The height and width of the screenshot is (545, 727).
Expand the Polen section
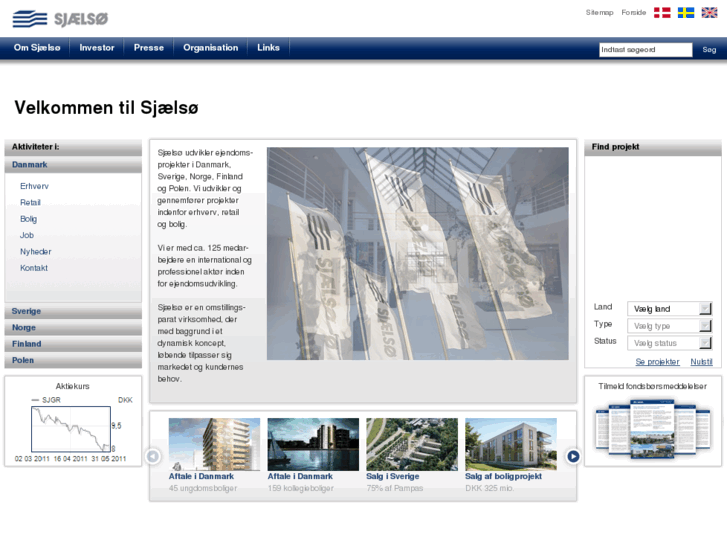tap(73, 360)
